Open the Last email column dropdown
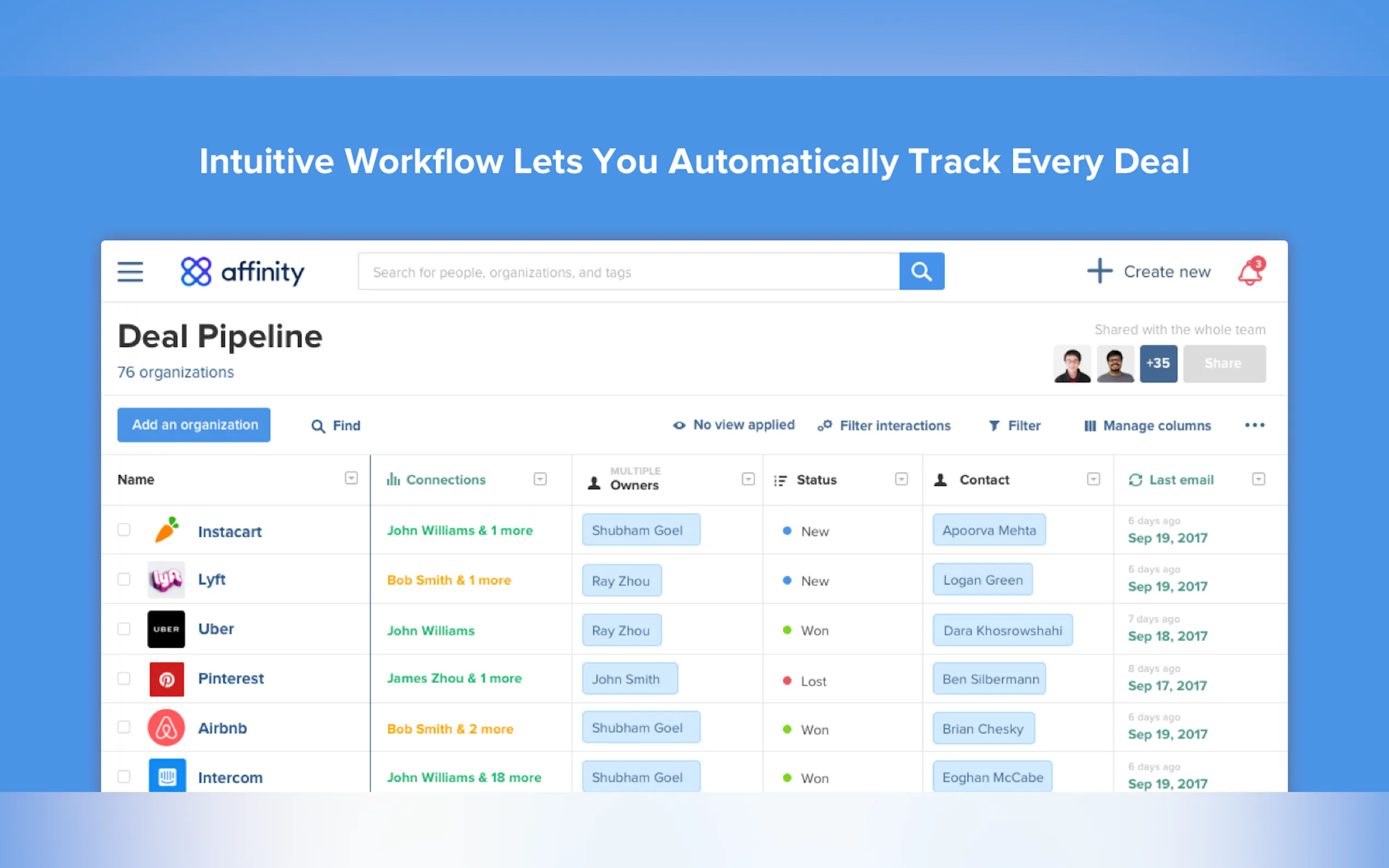1389x868 pixels. point(1258,479)
